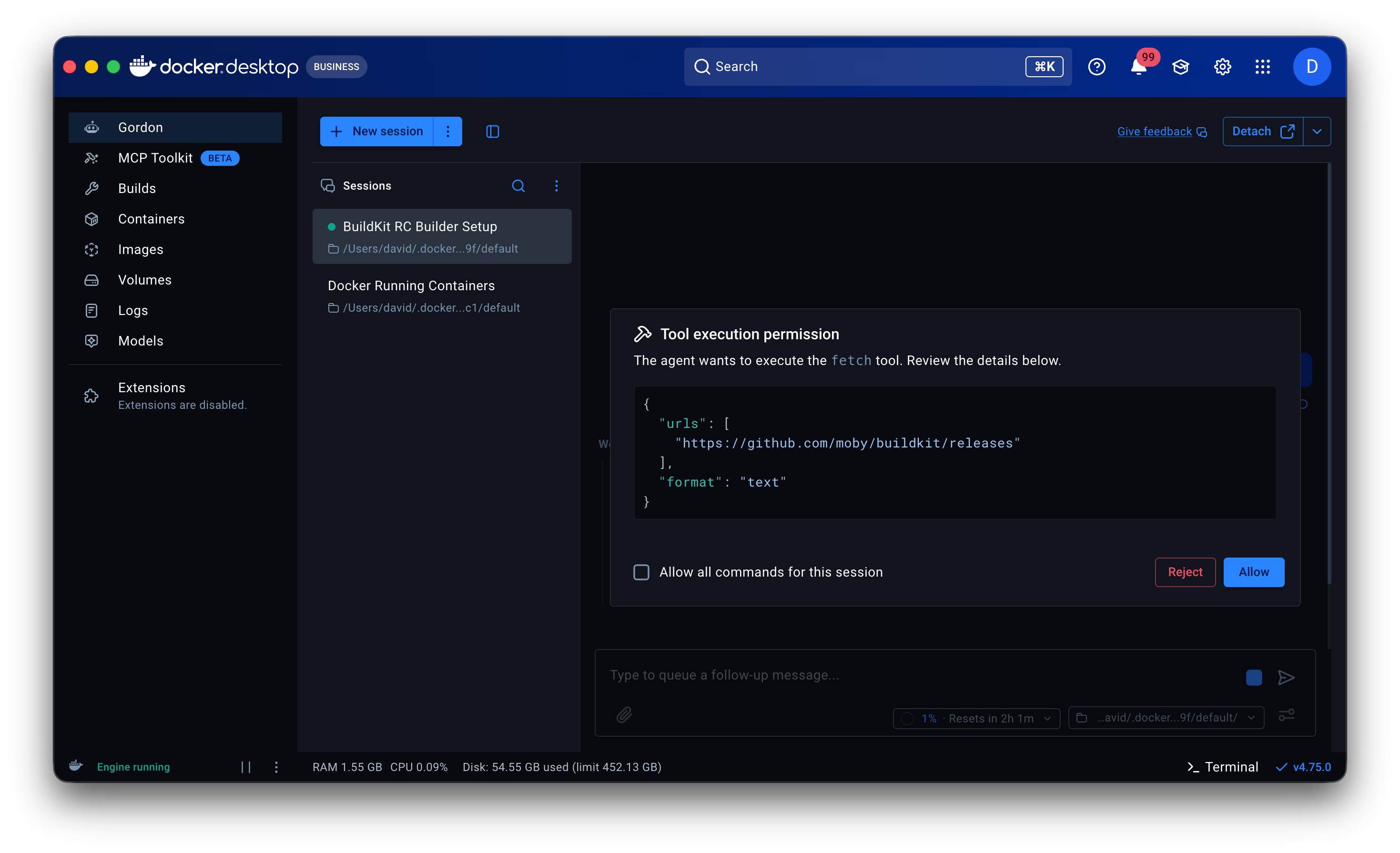Viewport: 1400px width, 853px height.
Task: Click the github buildkit releases URL text
Action: (847, 443)
